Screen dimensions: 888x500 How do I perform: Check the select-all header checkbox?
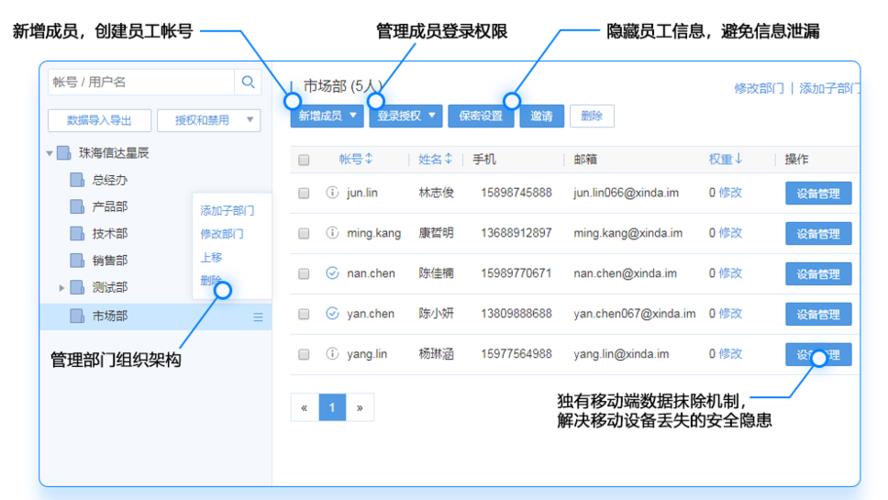point(304,160)
